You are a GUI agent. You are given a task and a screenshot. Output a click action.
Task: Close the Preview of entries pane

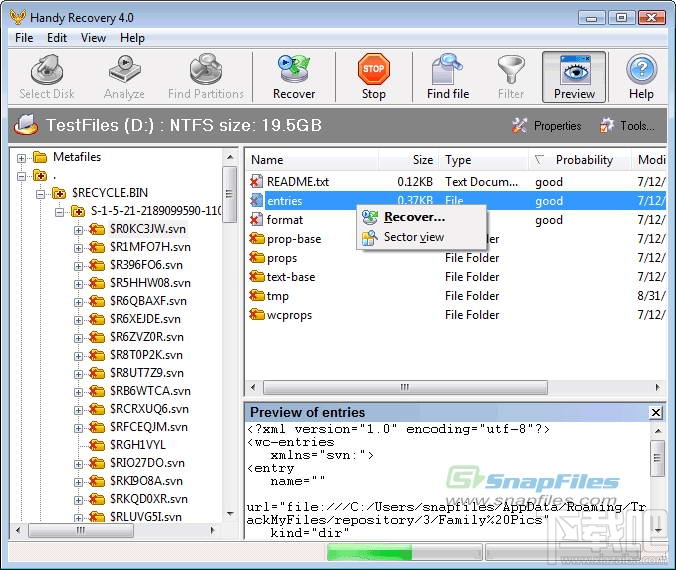pos(656,413)
